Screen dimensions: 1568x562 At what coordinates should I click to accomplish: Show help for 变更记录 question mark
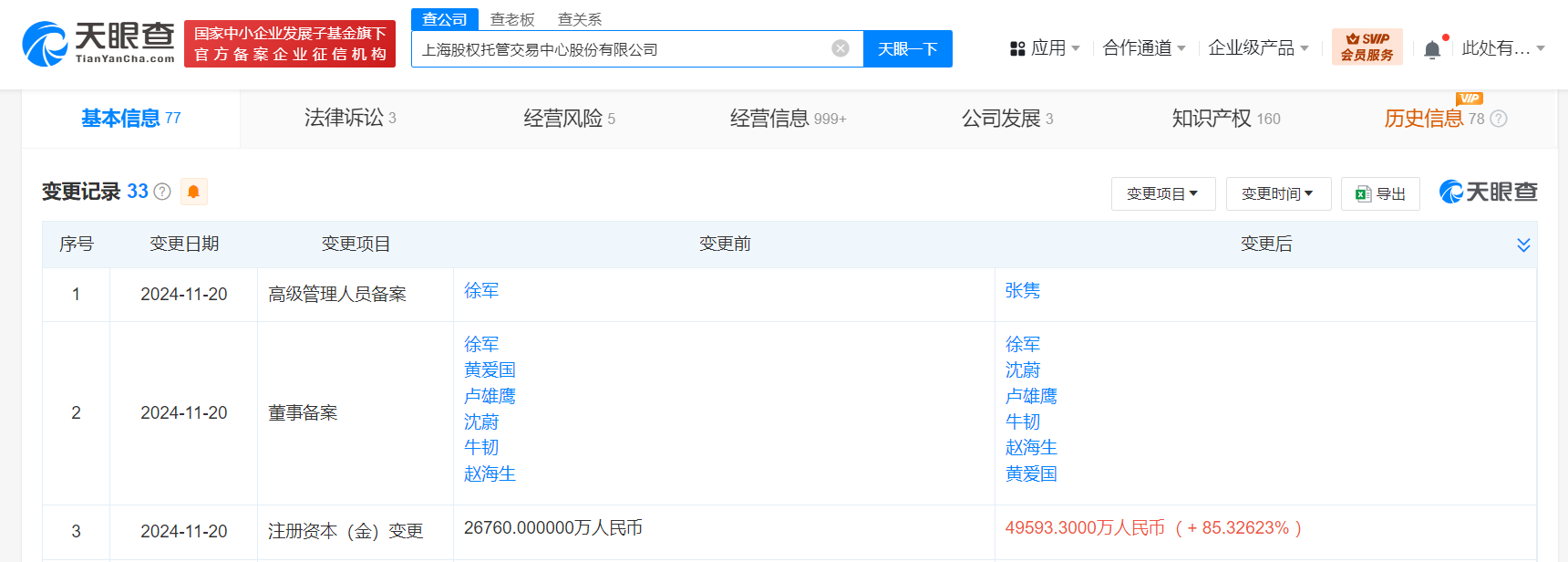click(162, 192)
